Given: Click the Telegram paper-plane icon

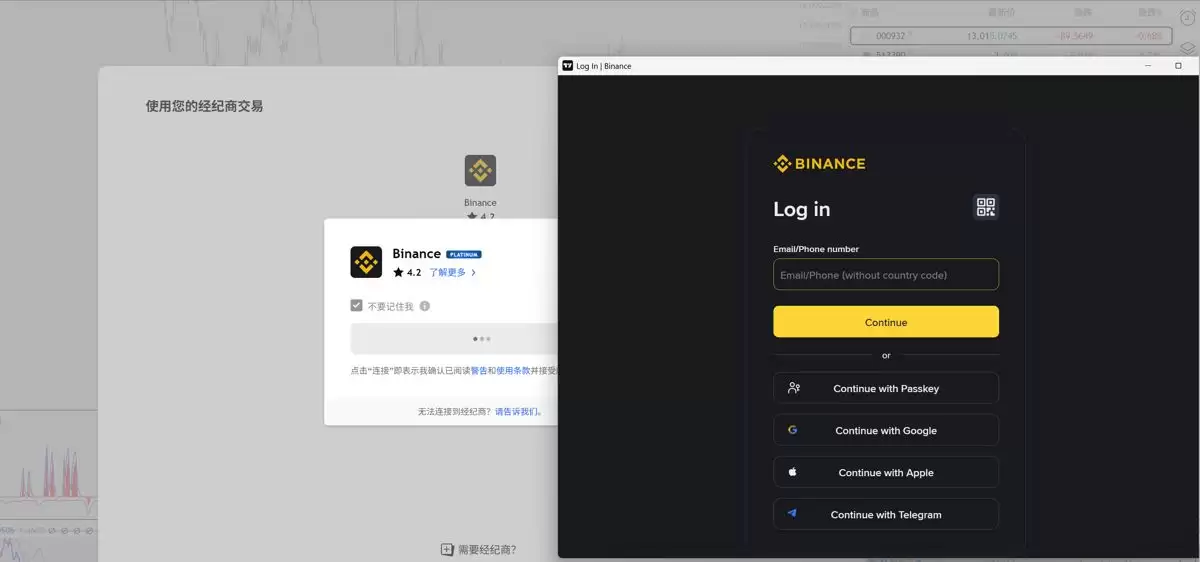Looking at the screenshot, I should click(x=792, y=514).
